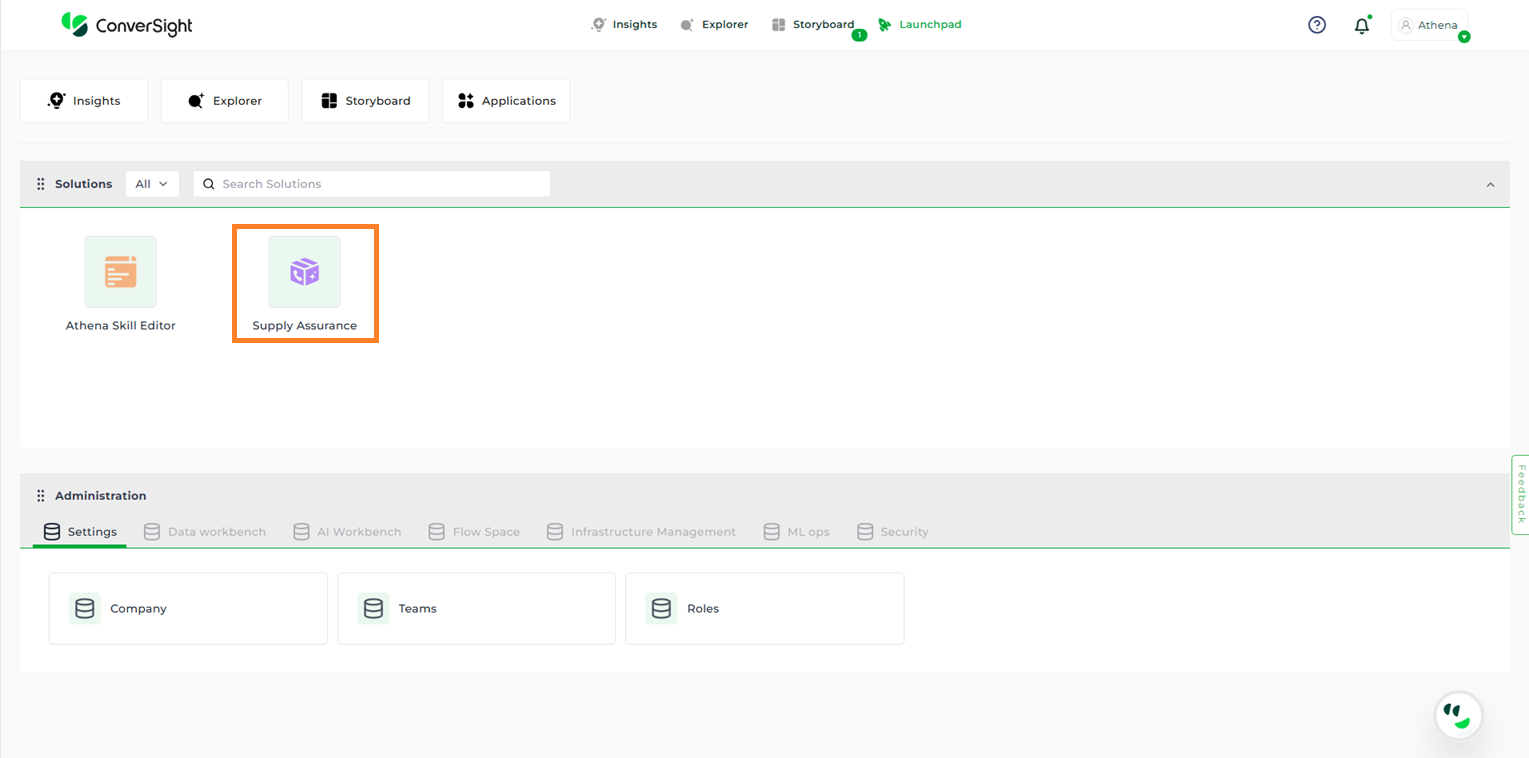Expand the All solutions filter dropdown
The image size is (1529, 758).
pos(152,184)
